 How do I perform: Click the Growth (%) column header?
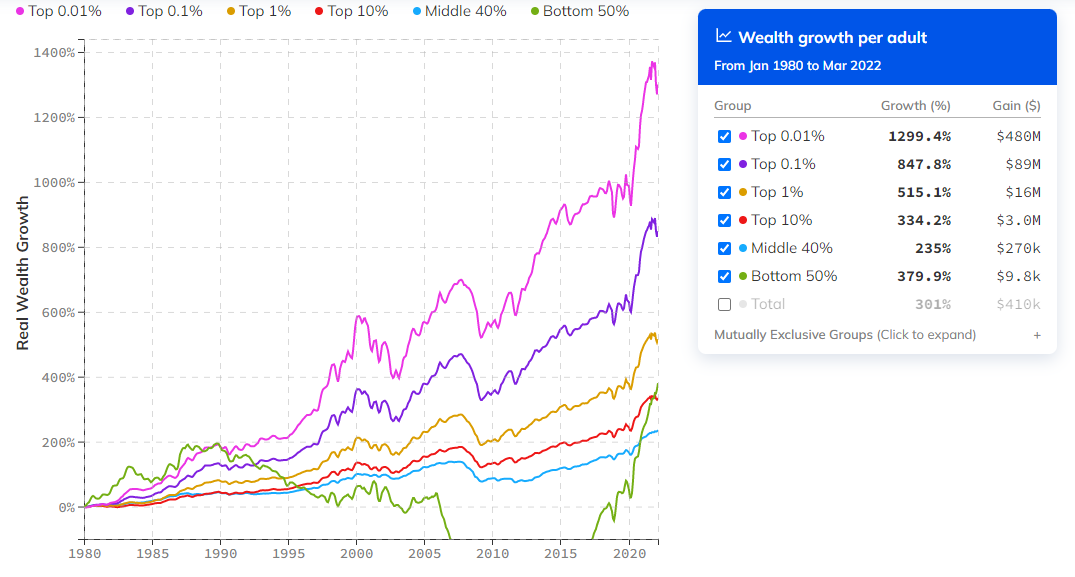(x=914, y=105)
